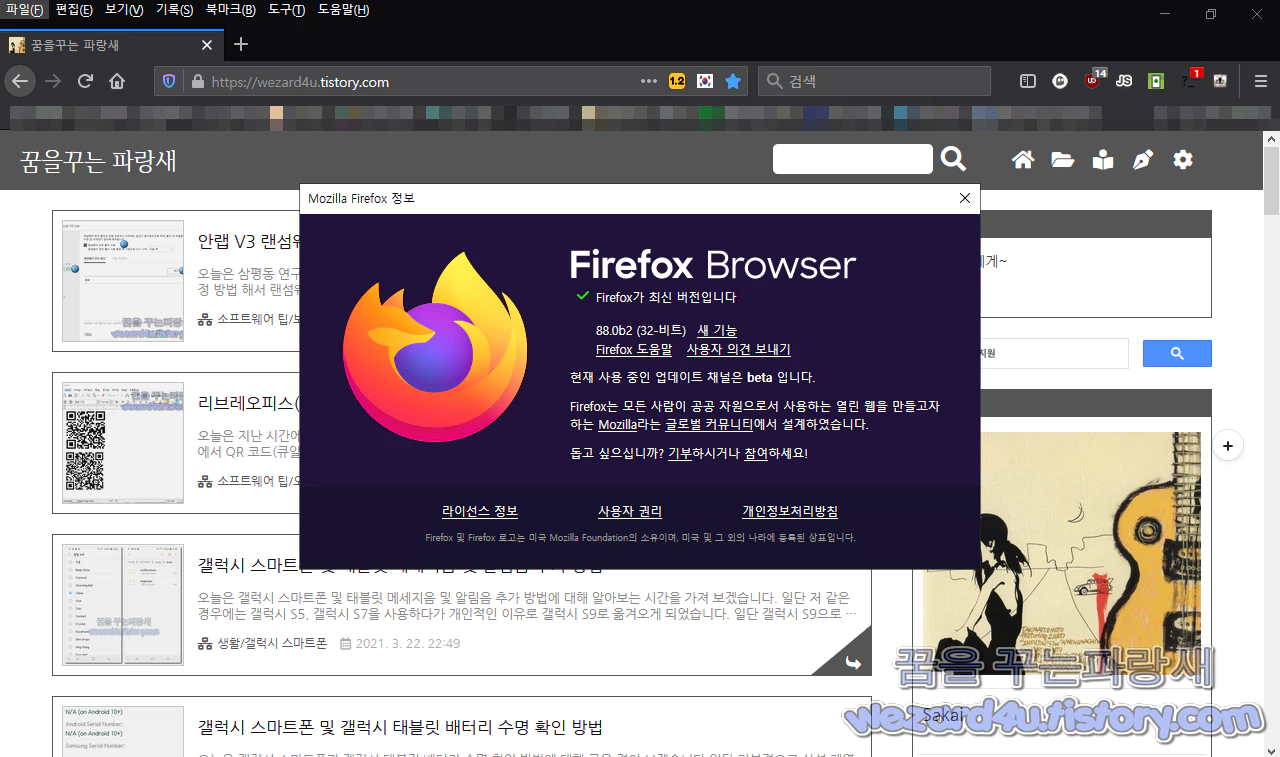
Task: Open the extension with red badge 1
Action: click(x=1191, y=79)
